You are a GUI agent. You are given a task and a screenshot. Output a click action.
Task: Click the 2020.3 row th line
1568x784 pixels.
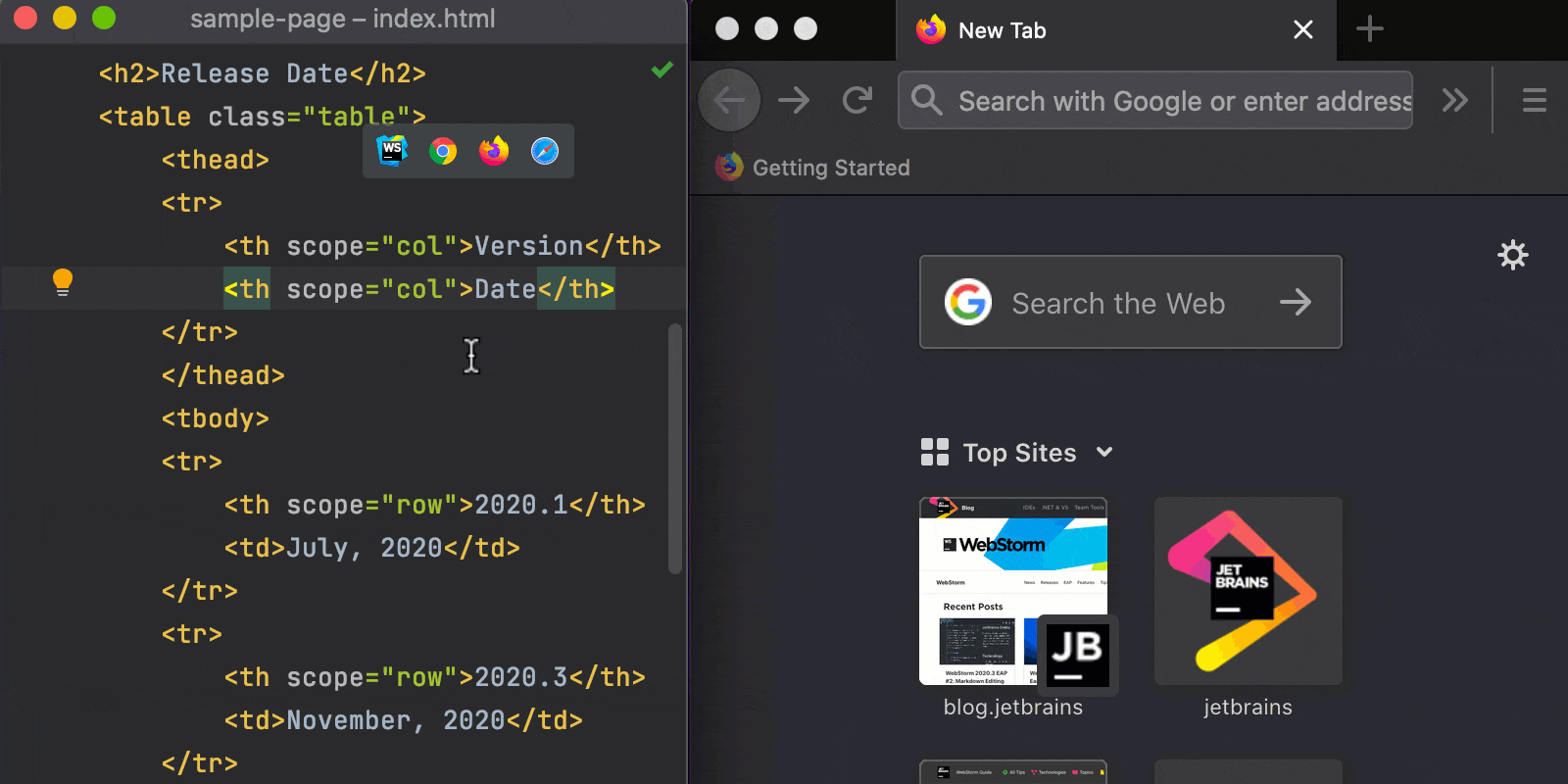coord(435,677)
